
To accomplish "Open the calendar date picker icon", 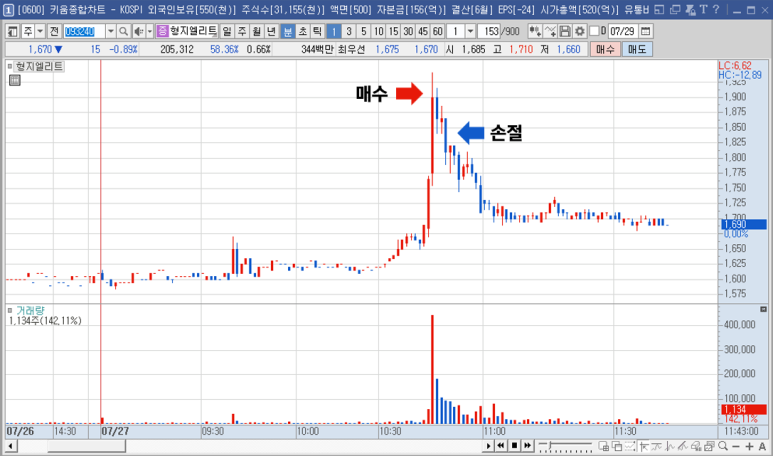I will point(645,32).
